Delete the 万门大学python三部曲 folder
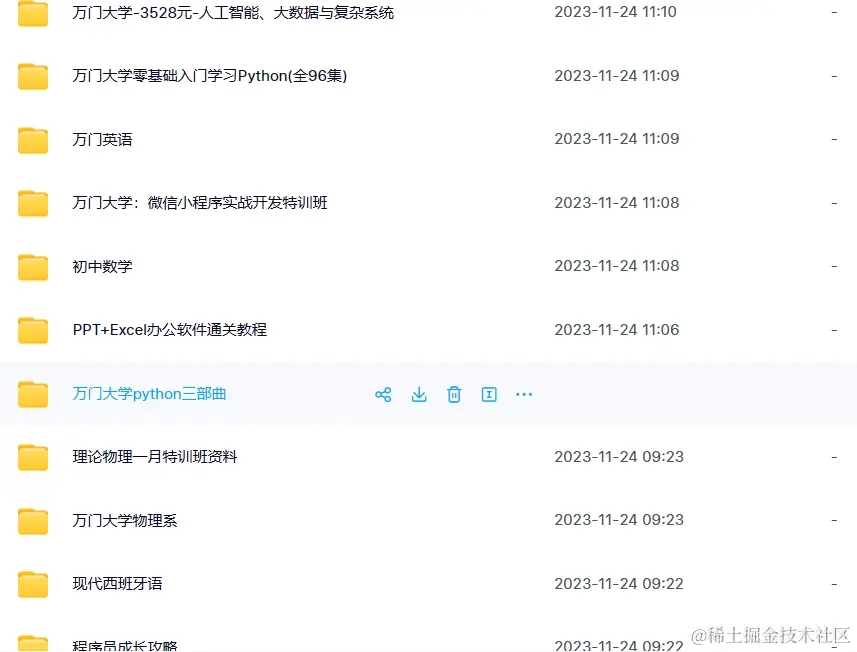 point(454,394)
